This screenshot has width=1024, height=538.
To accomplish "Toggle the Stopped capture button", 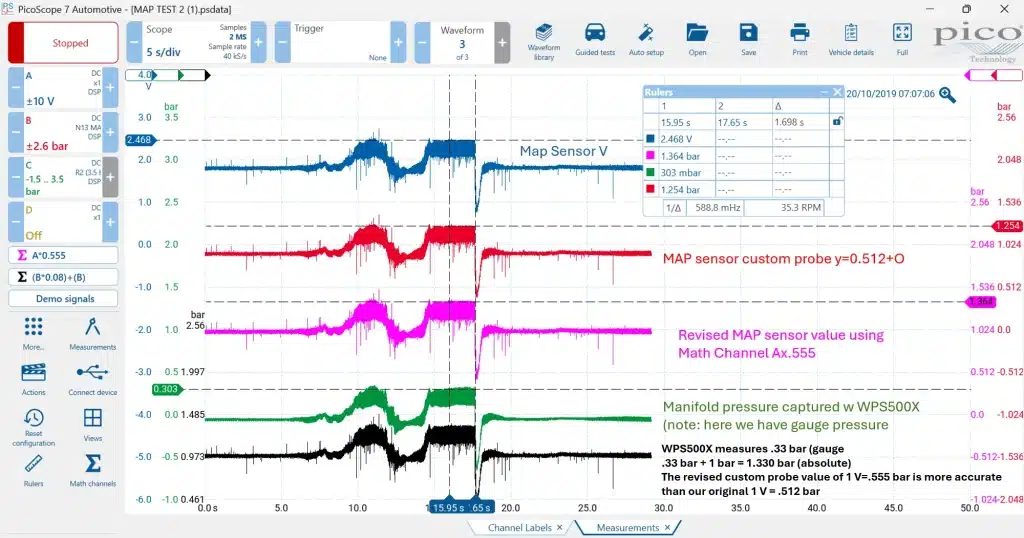I will [63, 43].
